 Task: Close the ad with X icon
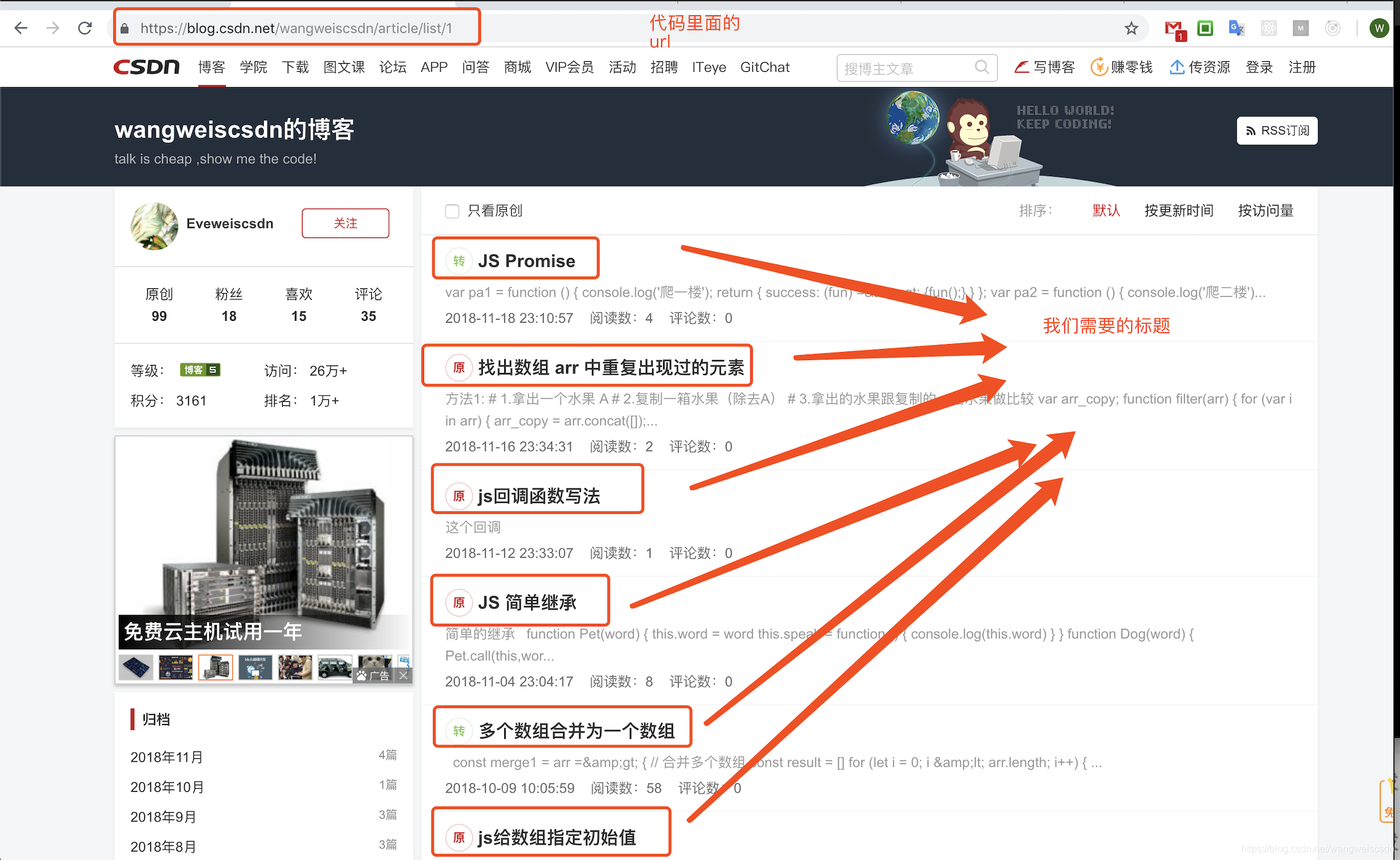tap(403, 675)
